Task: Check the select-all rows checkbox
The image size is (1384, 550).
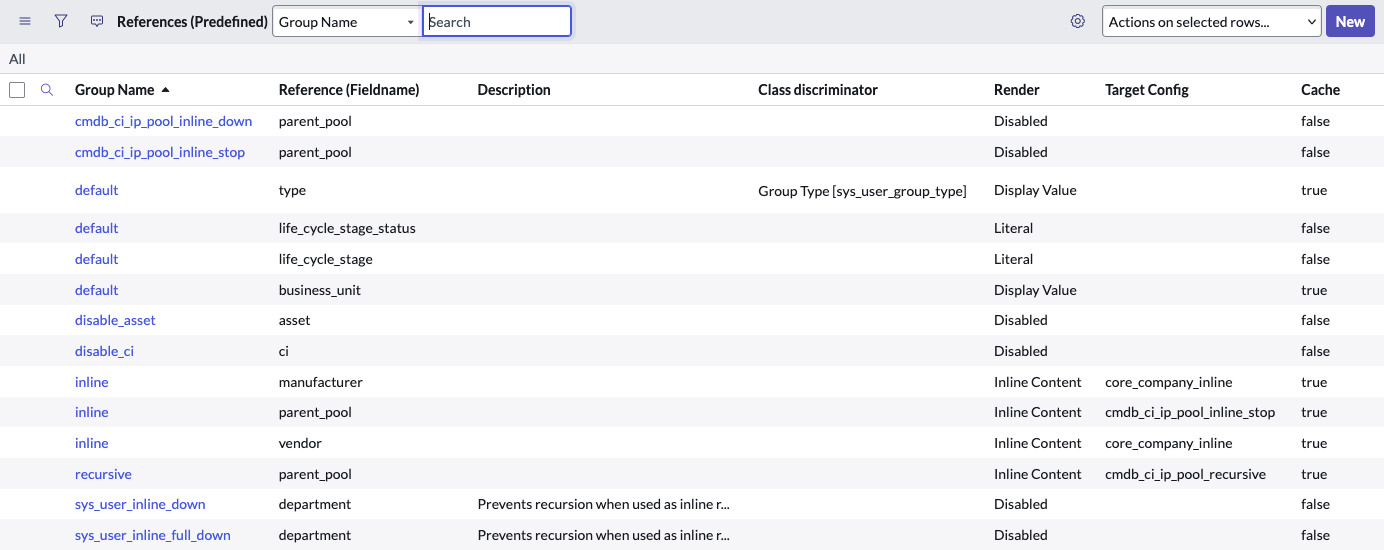Action: 17,90
